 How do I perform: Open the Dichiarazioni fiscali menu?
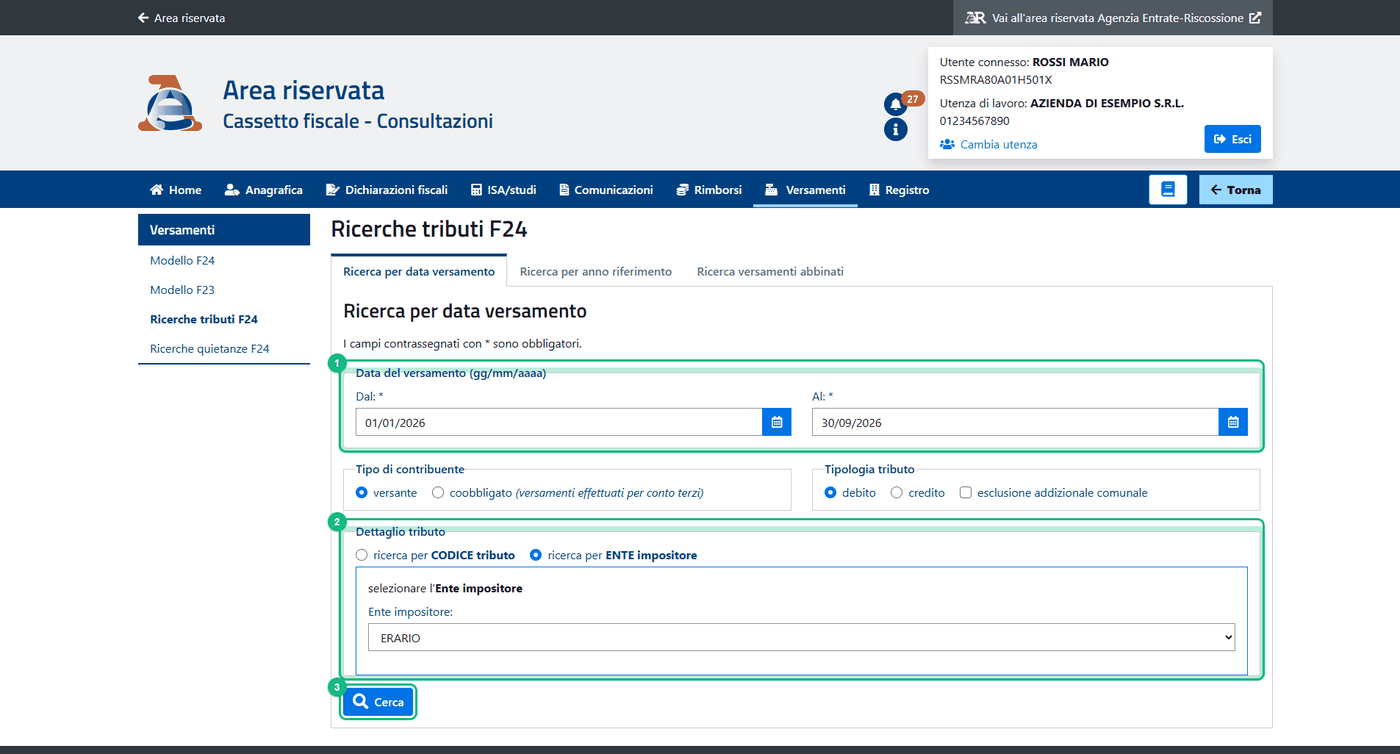point(387,190)
